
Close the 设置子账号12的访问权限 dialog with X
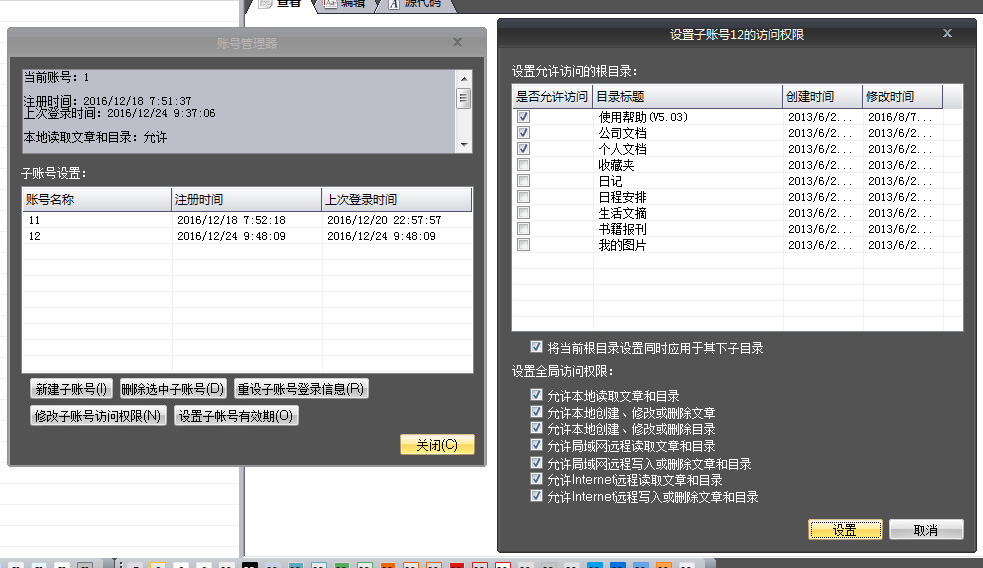pyautogui.click(x=947, y=34)
